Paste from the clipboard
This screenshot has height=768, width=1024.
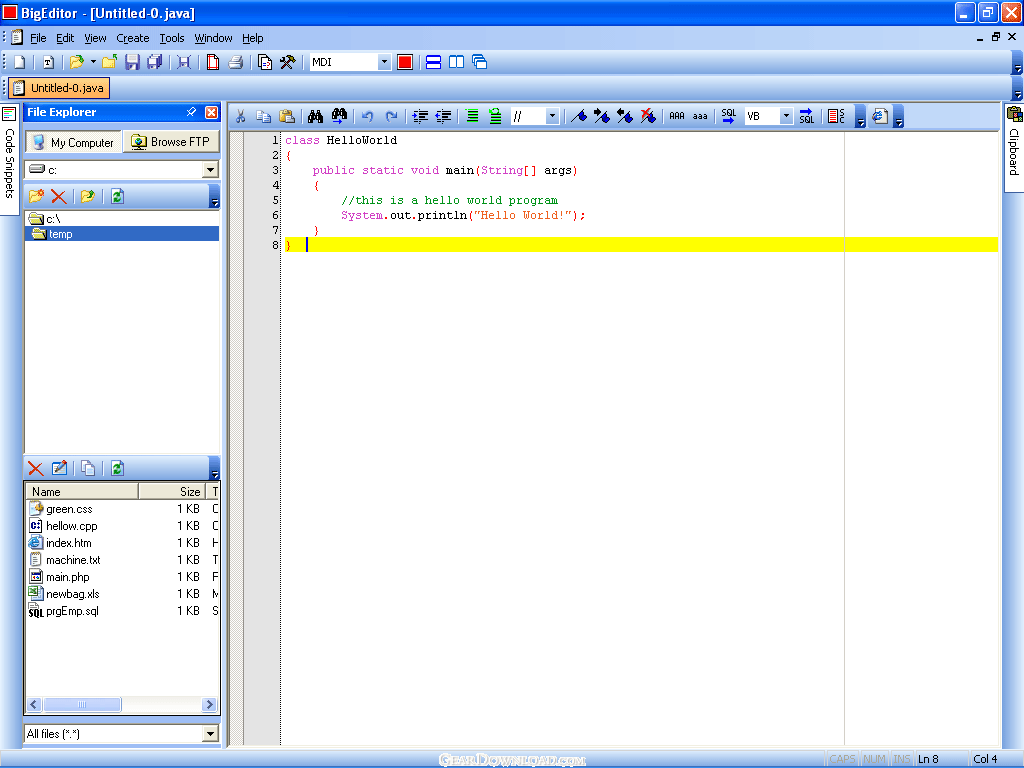(x=287, y=116)
